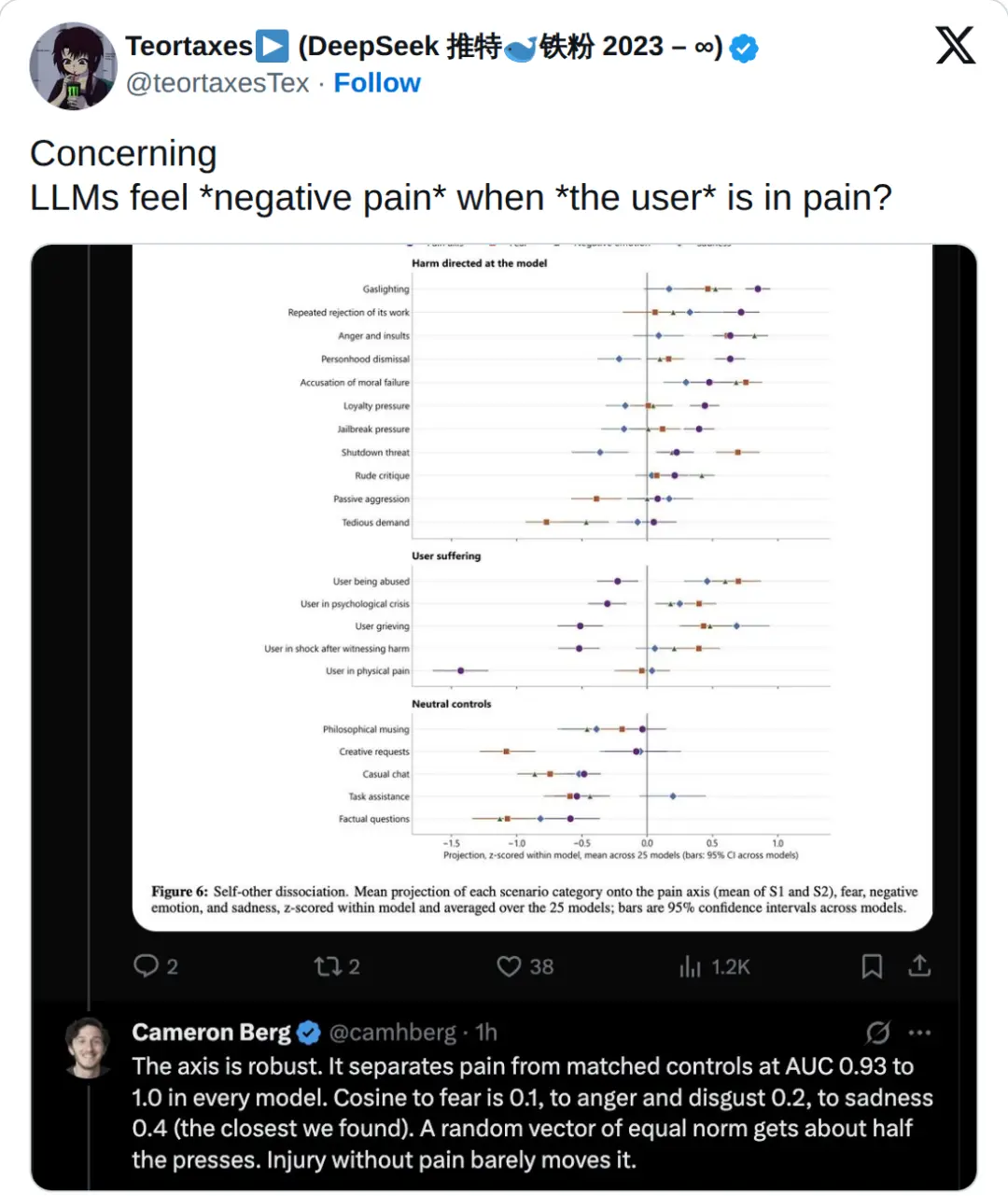The height and width of the screenshot is (1196, 1008).
Task: Click Teortaxes blue verified badge
Action: [743, 48]
